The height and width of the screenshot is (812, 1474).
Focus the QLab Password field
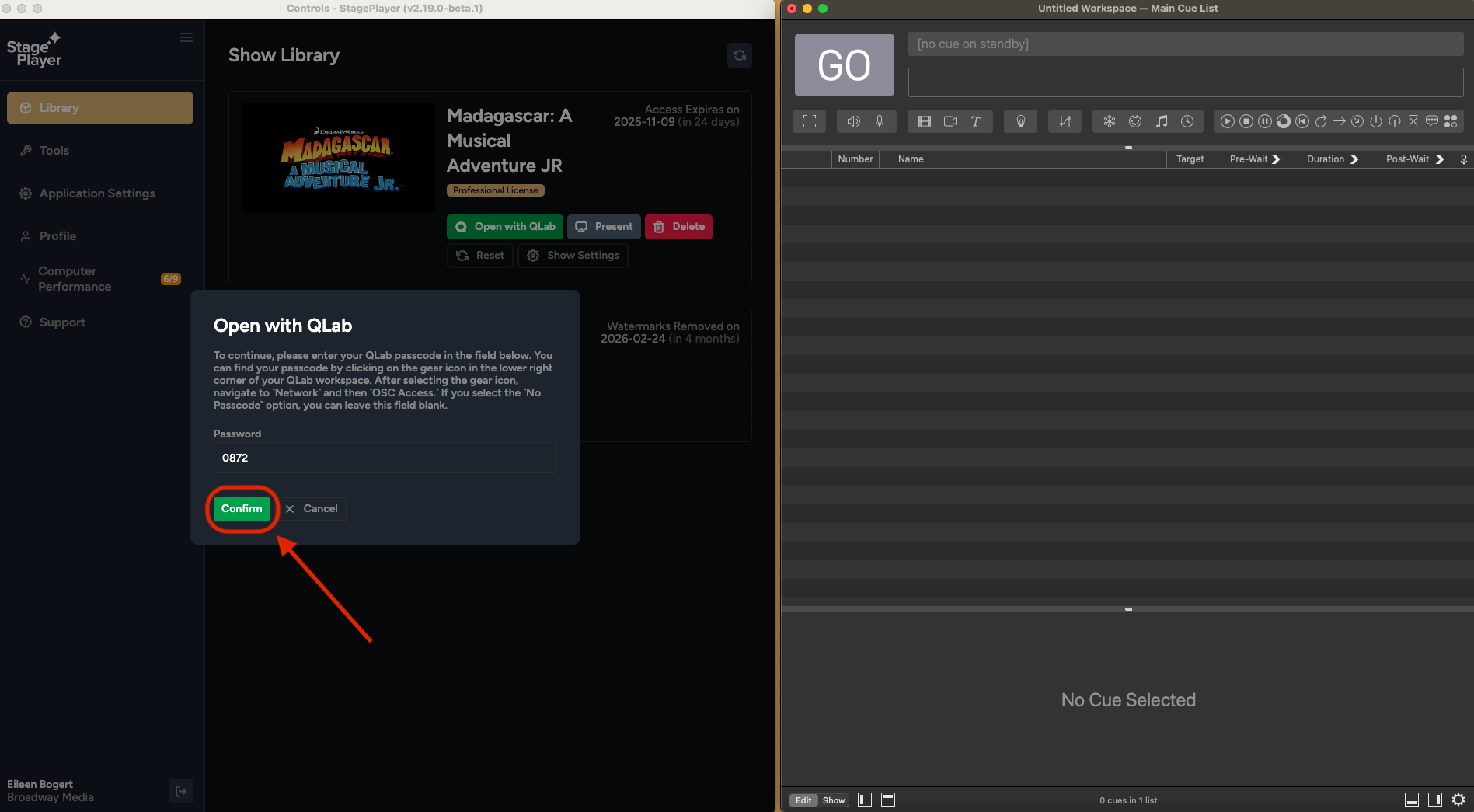385,458
